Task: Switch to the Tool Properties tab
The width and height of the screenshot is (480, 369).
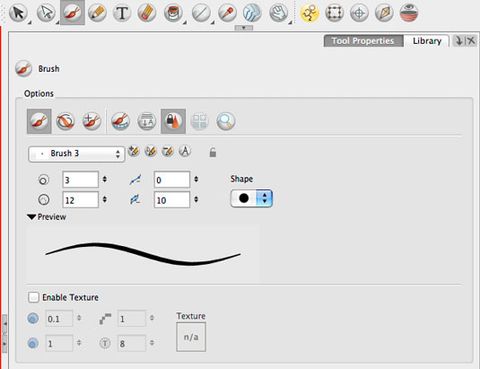Action: point(363,41)
